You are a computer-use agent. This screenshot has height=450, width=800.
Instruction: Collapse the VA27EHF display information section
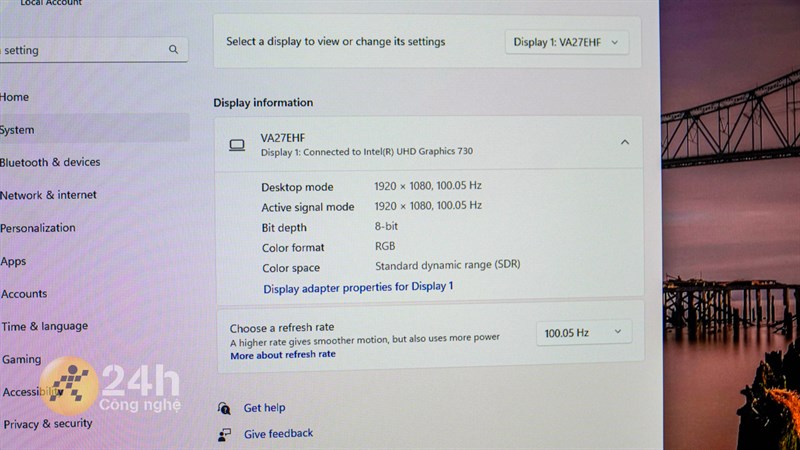(624, 142)
